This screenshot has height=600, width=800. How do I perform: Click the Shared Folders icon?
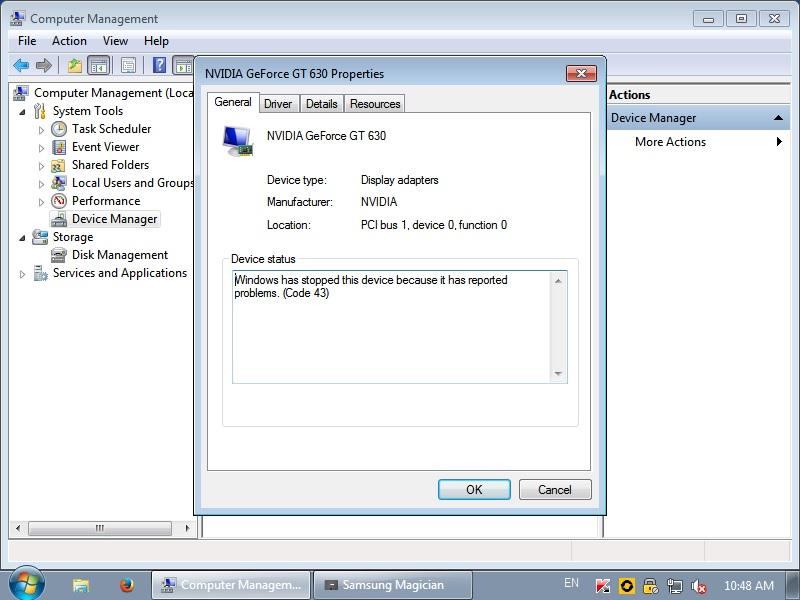pyautogui.click(x=58, y=165)
